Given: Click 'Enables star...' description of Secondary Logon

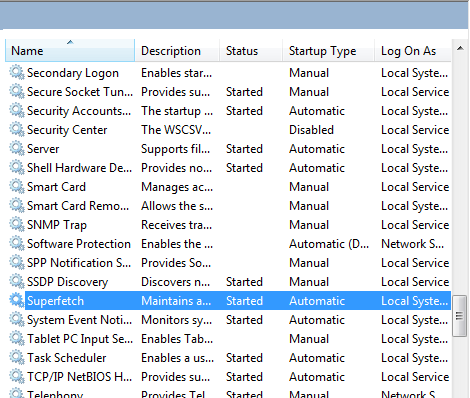Looking at the screenshot, I should tap(177, 73).
